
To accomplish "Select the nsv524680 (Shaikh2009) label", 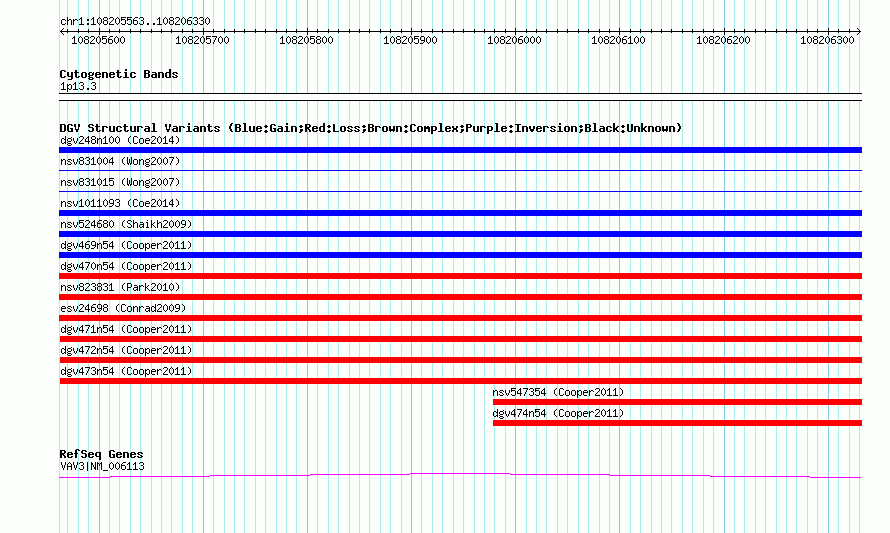I will (126, 224).
